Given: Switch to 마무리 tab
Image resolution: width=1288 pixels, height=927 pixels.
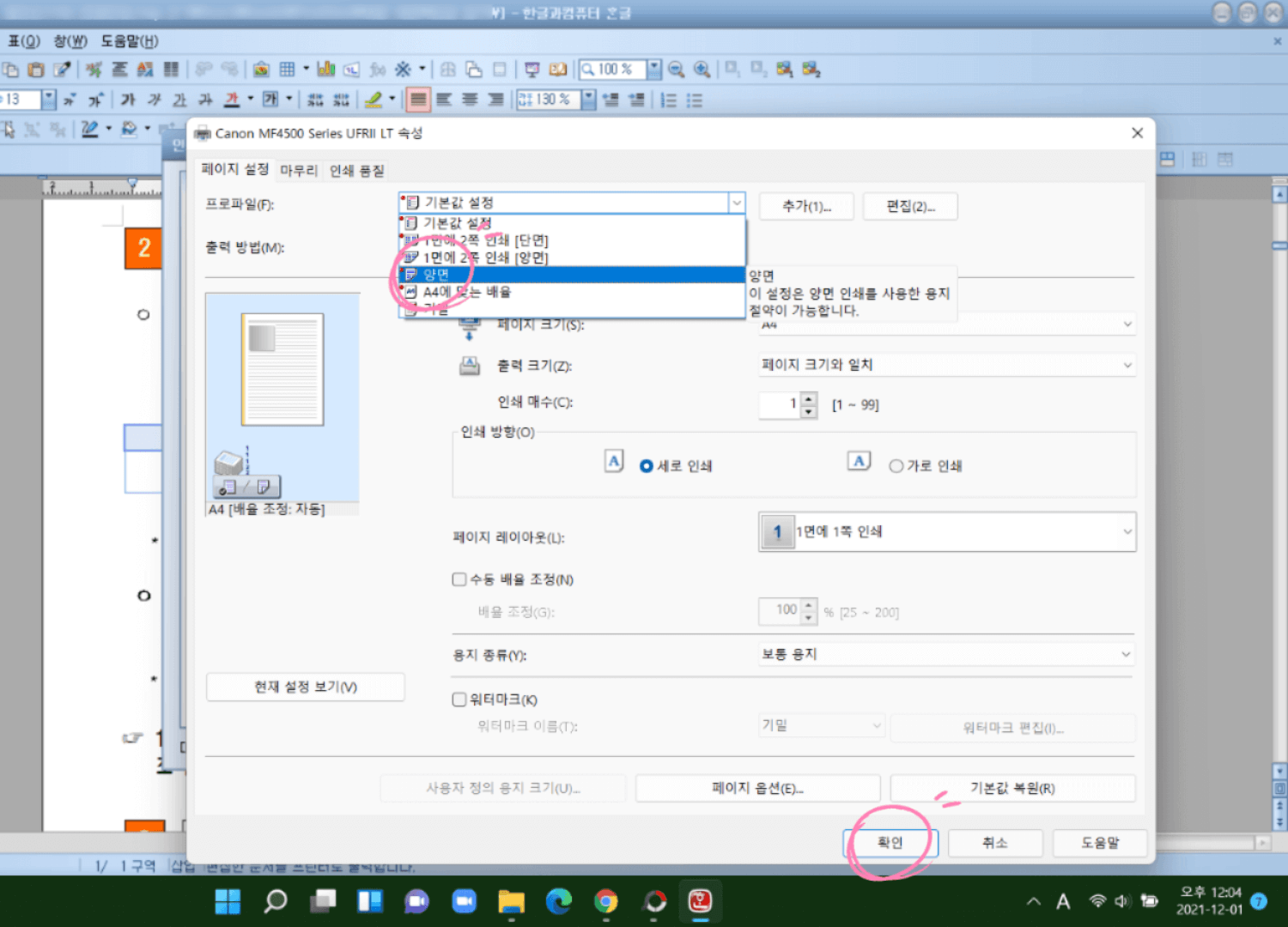Looking at the screenshot, I should [x=299, y=171].
